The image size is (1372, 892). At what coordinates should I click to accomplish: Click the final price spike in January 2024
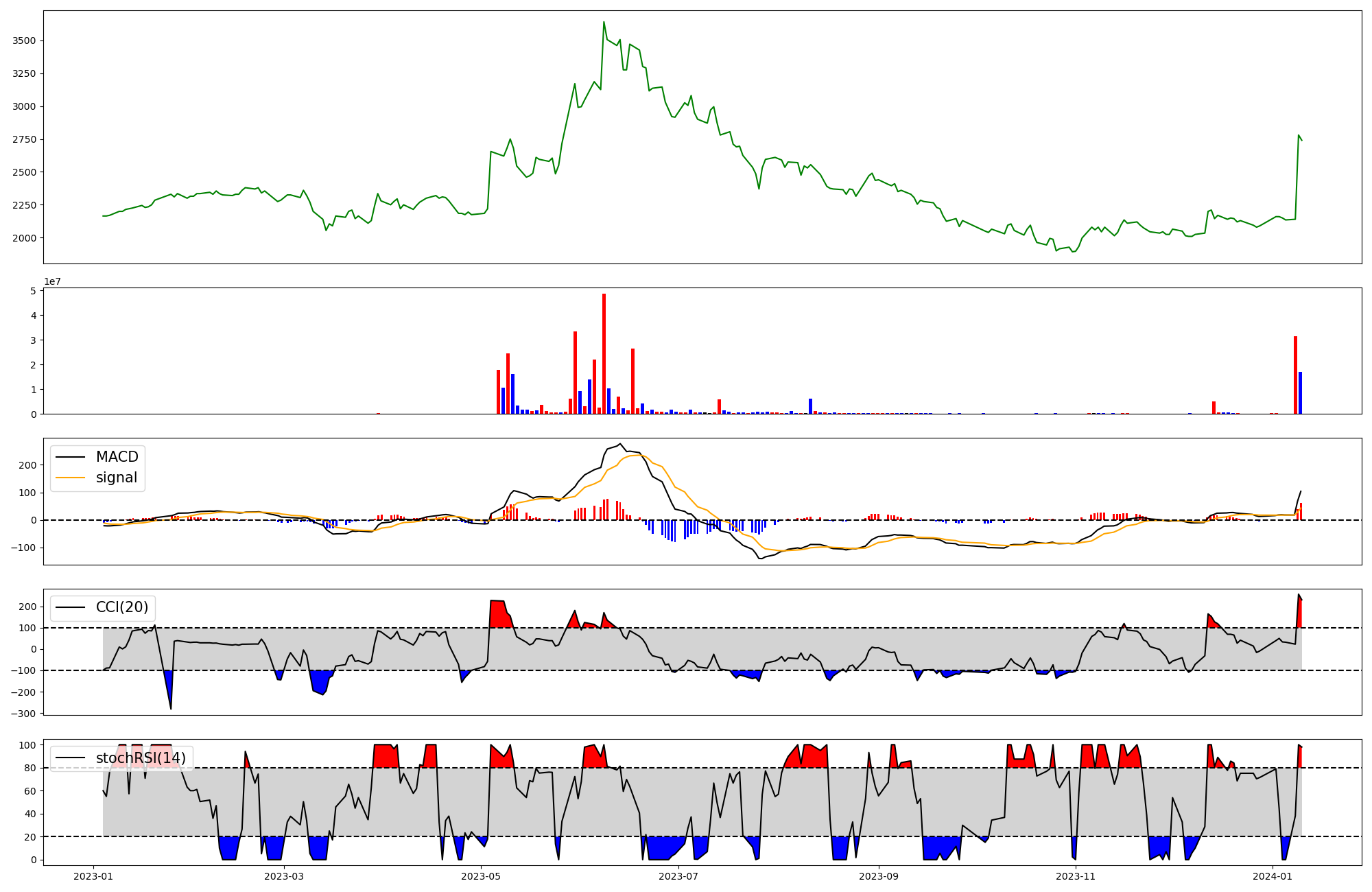(1299, 136)
